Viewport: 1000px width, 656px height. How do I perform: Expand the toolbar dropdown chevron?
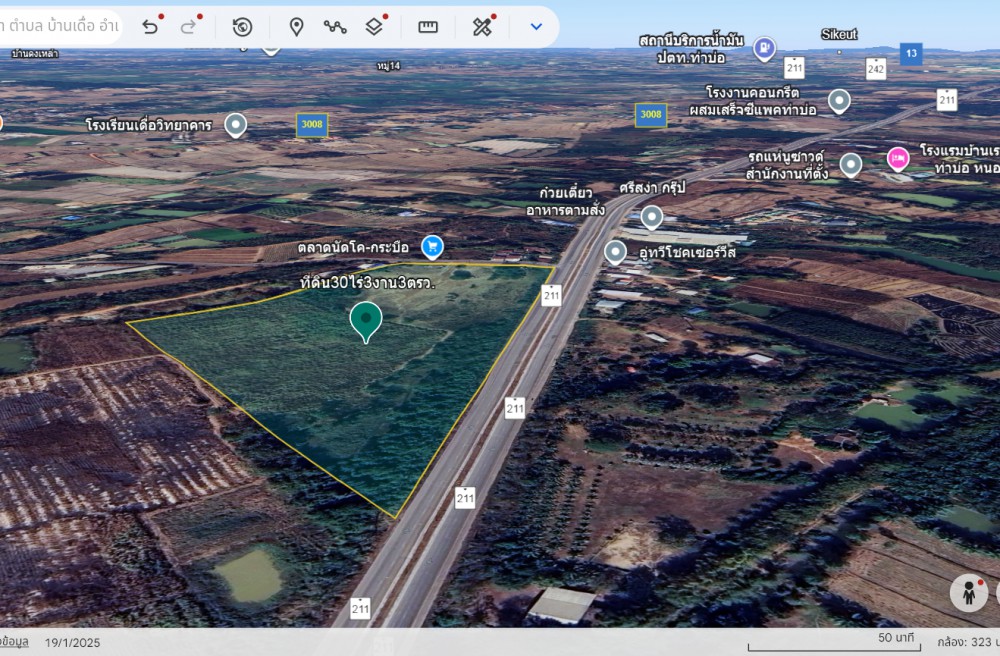click(536, 27)
